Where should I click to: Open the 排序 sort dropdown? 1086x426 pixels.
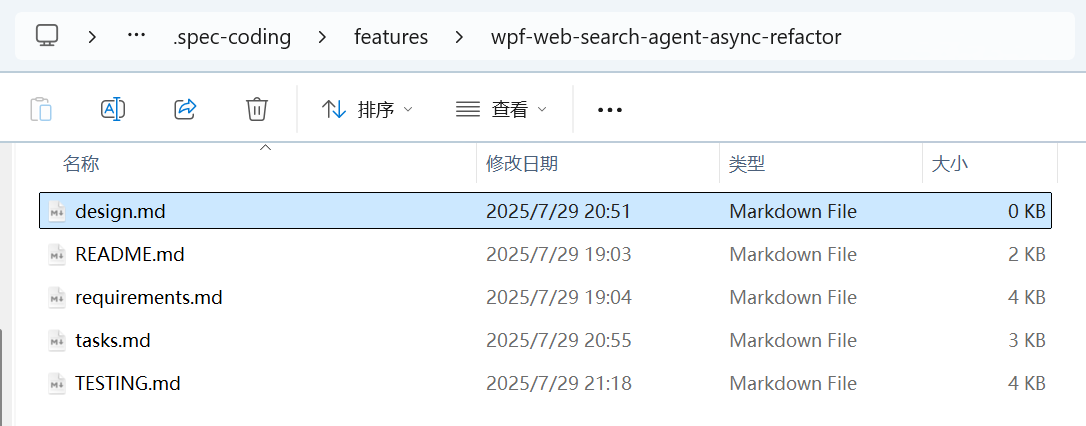[367, 109]
